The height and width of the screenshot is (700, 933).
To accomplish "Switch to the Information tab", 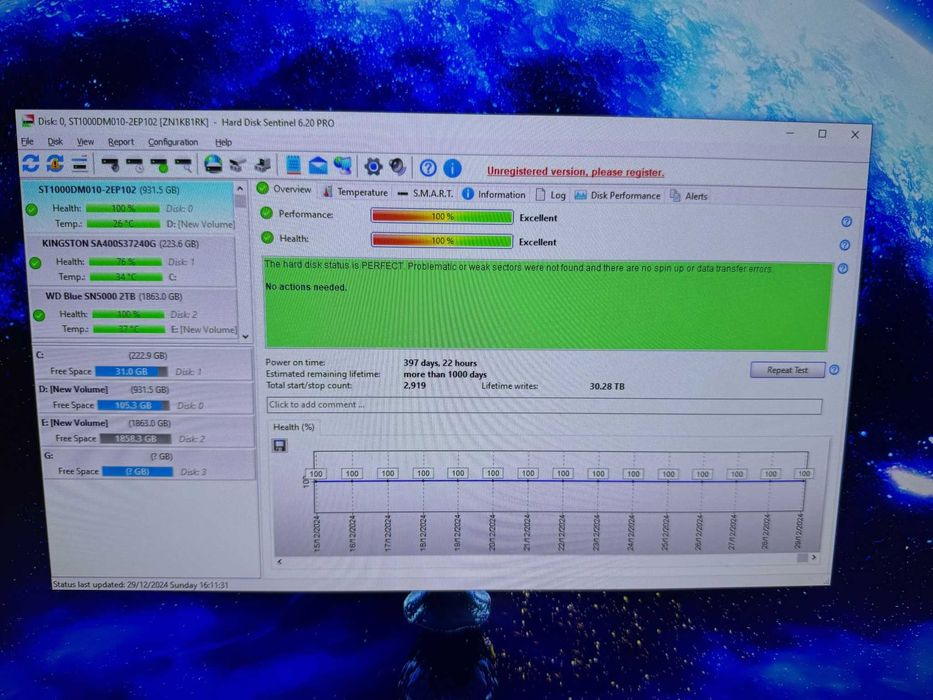I will pyautogui.click(x=494, y=194).
